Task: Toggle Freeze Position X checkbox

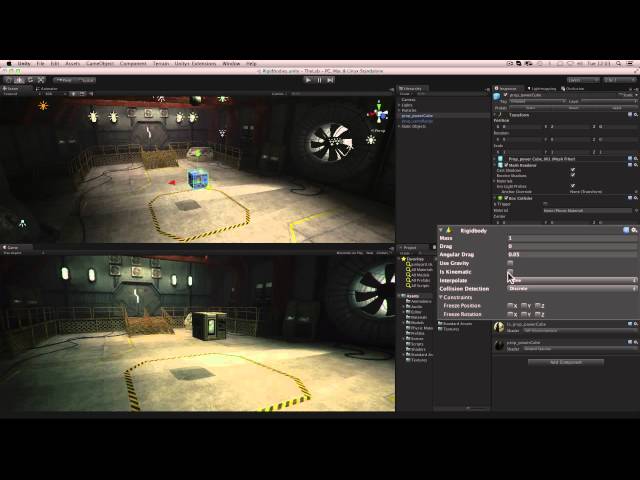Action: (x=510, y=306)
